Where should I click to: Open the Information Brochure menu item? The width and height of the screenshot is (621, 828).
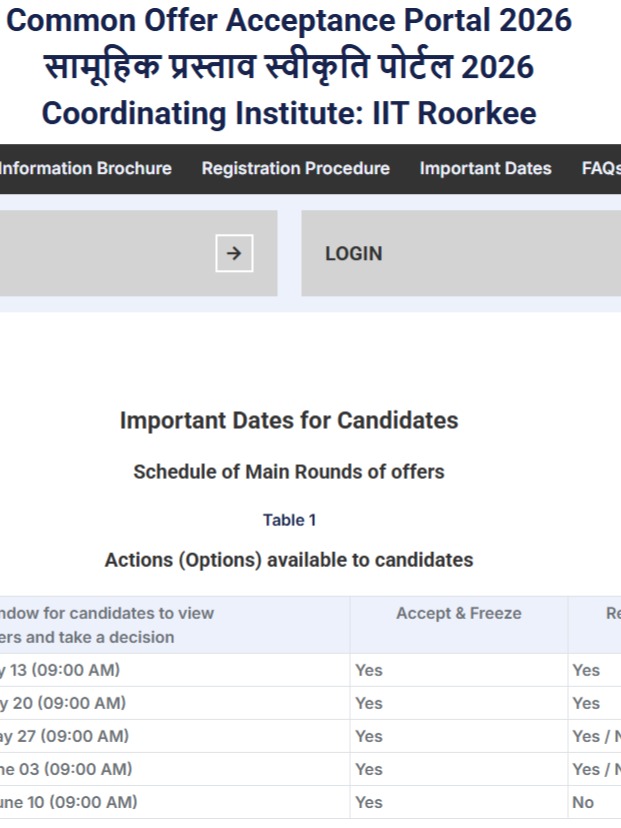[85, 168]
